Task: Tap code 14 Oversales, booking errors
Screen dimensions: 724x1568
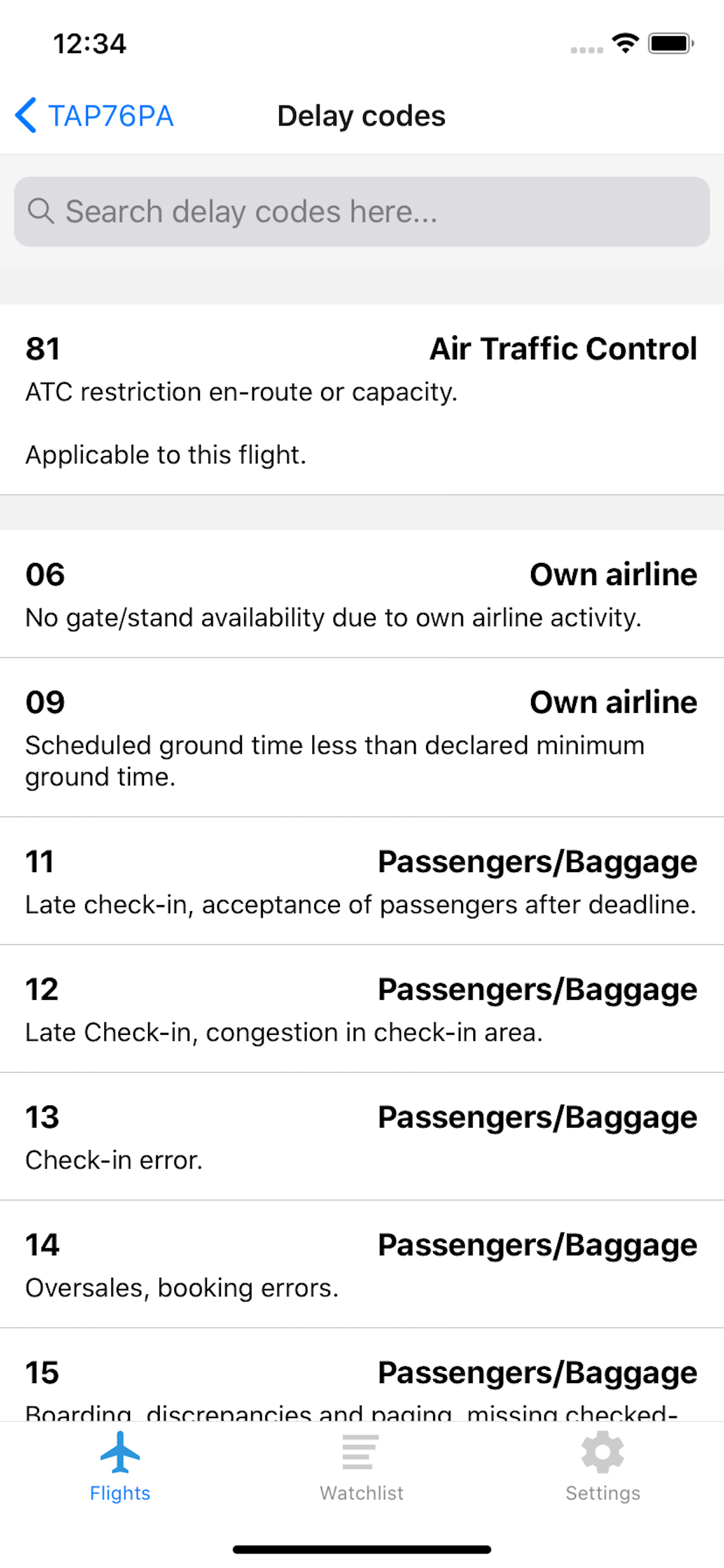Action: pyautogui.click(x=361, y=1264)
